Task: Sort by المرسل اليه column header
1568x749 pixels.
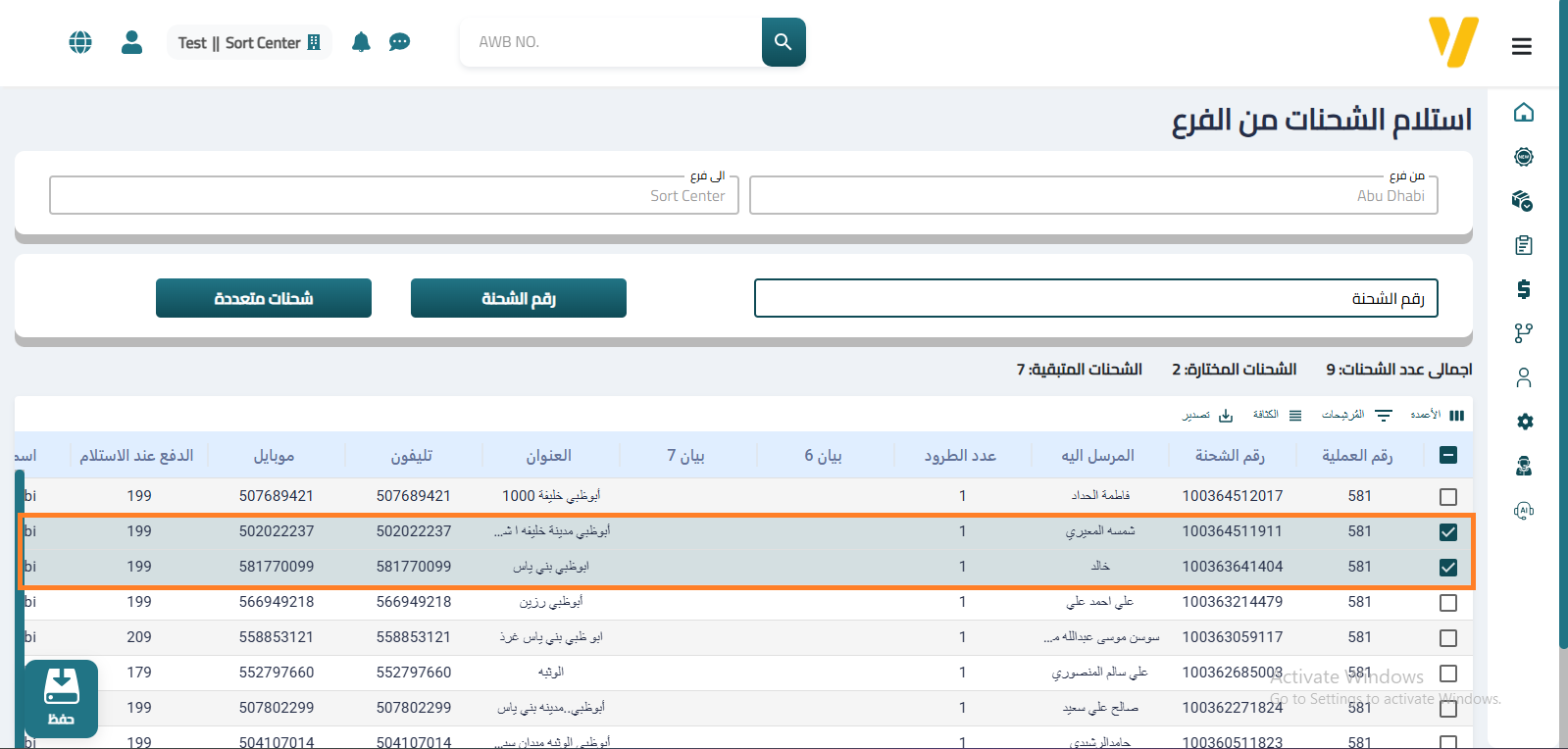Action: click(1097, 455)
